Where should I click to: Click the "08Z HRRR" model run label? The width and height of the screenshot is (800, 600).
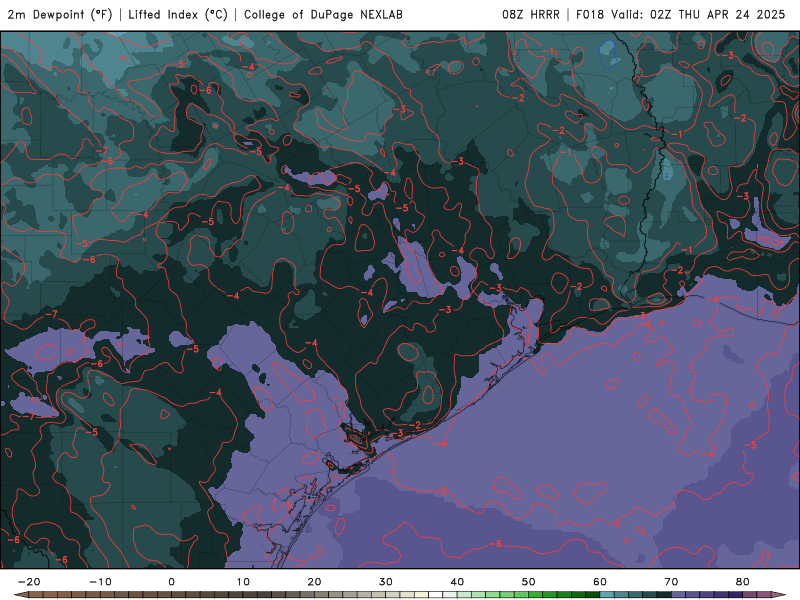pyautogui.click(x=531, y=15)
